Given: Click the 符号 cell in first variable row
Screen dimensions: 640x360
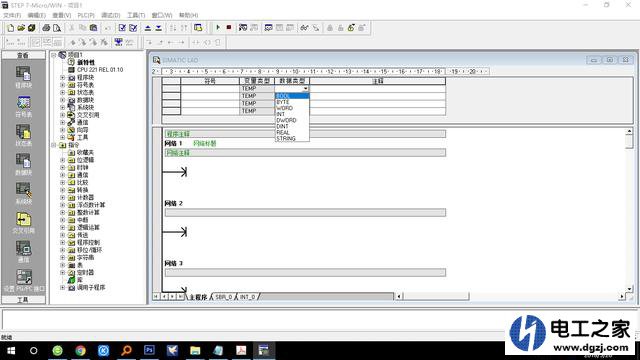Looking at the screenshot, I should [210, 89].
